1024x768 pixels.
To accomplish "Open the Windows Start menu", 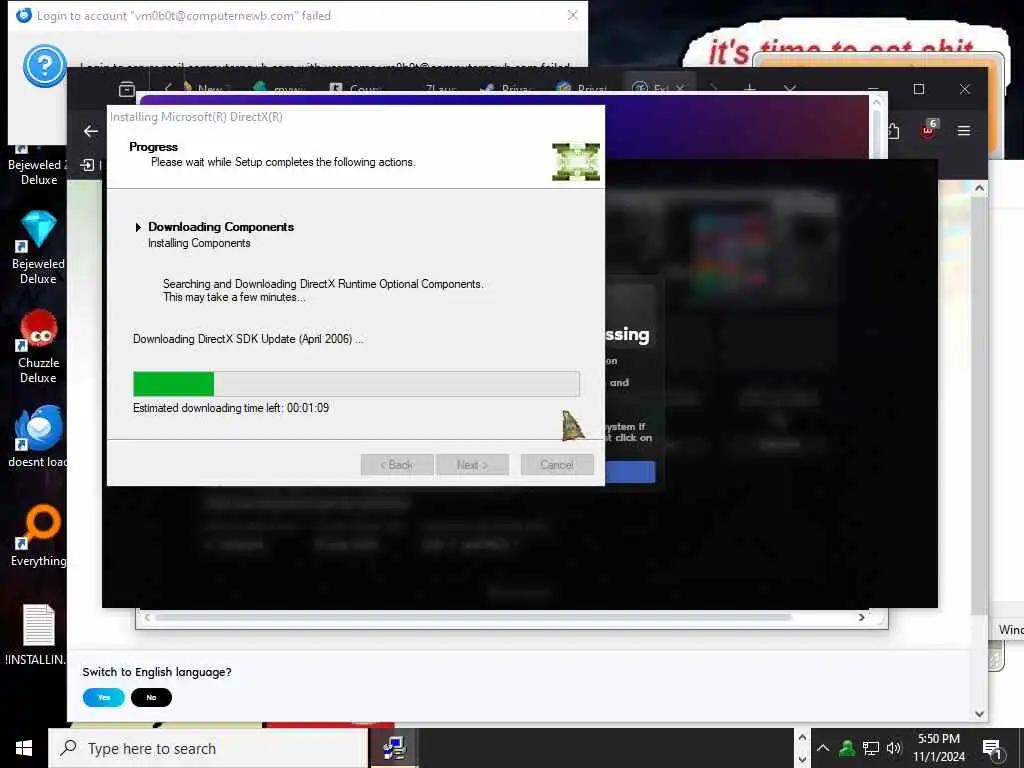I will (24, 748).
